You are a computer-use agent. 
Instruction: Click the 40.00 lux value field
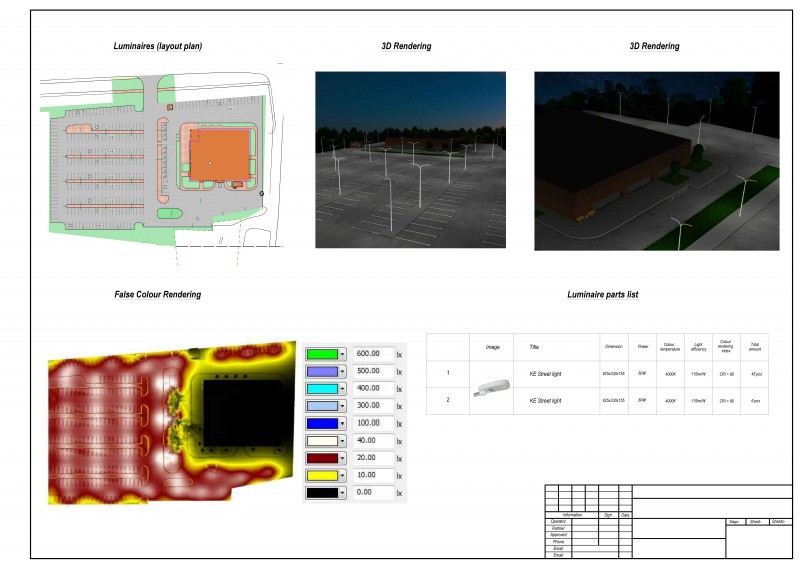click(x=373, y=440)
